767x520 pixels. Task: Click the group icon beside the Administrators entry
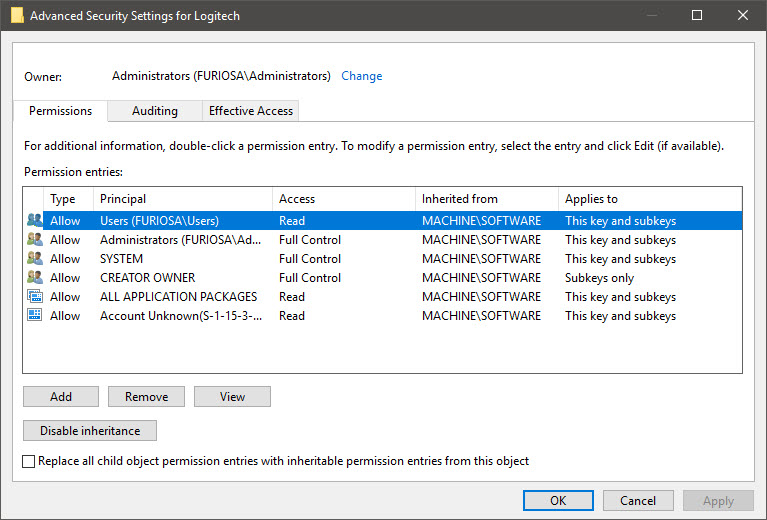pos(35,239)
